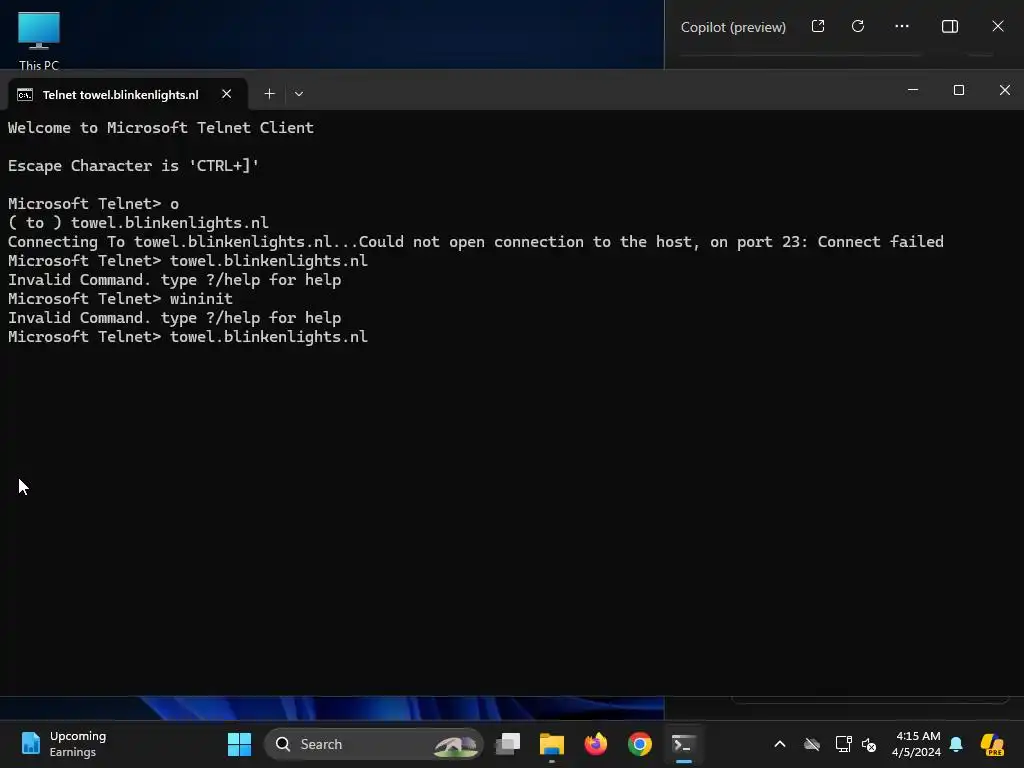Open the notification bell icon

click(x=956, y=744)
